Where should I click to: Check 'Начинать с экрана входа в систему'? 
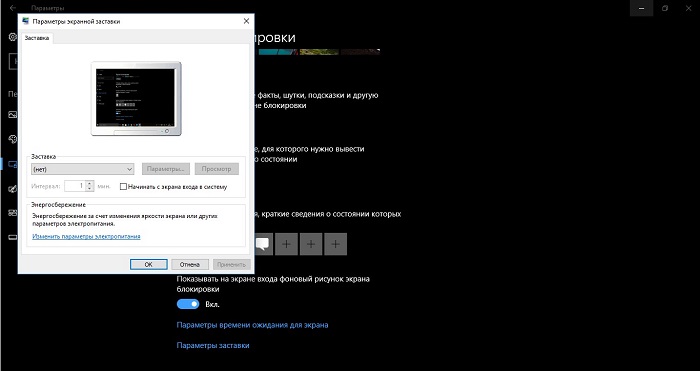(124, 187)
